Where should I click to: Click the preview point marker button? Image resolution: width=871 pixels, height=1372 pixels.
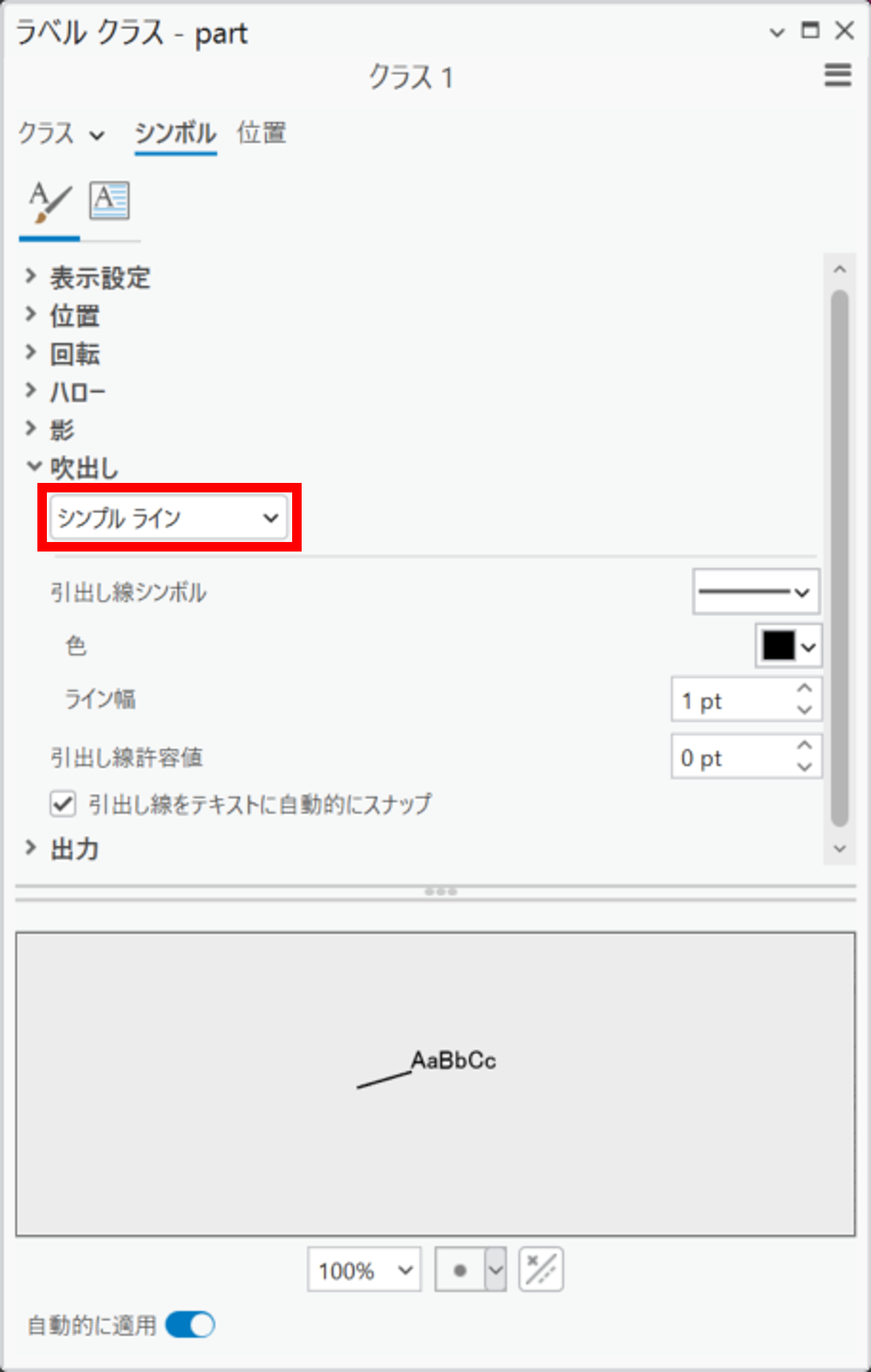[460, 1269]
